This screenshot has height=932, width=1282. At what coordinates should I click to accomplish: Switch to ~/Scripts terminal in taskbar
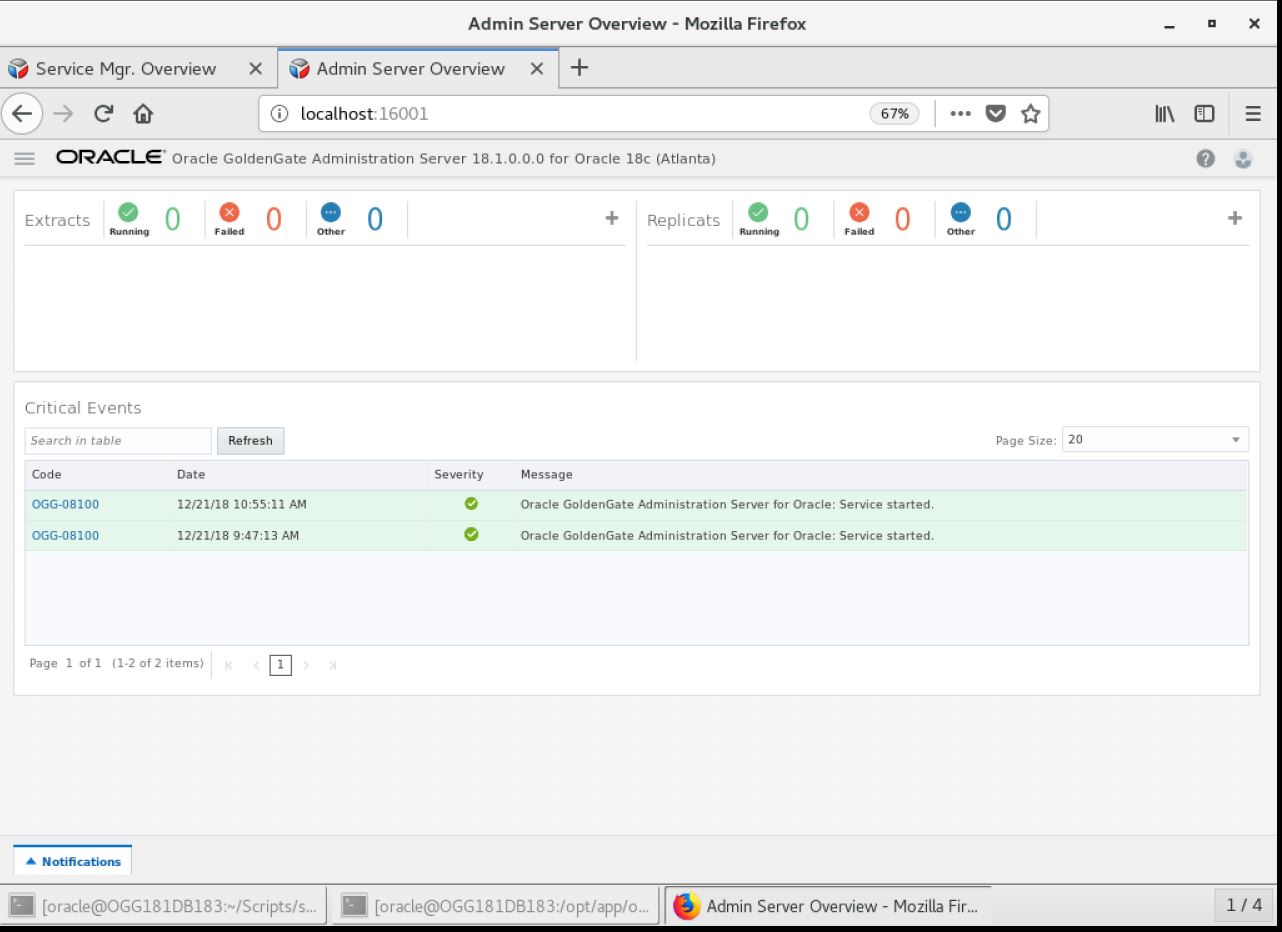click(x=165, y=906)
